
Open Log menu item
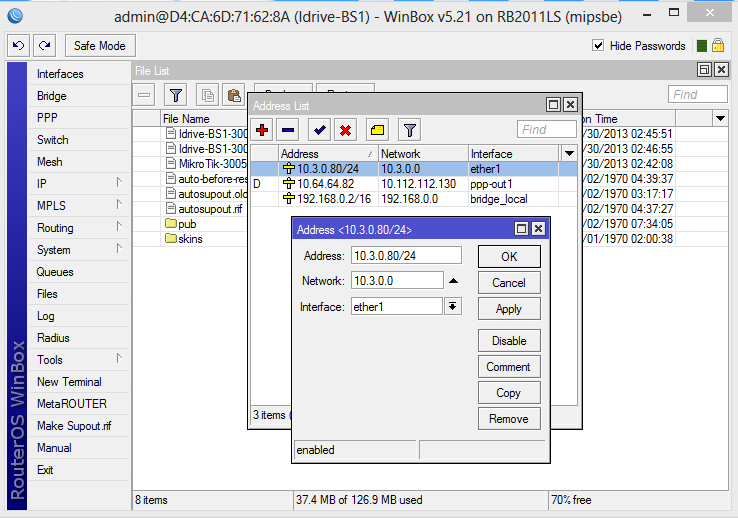[79, 316]
